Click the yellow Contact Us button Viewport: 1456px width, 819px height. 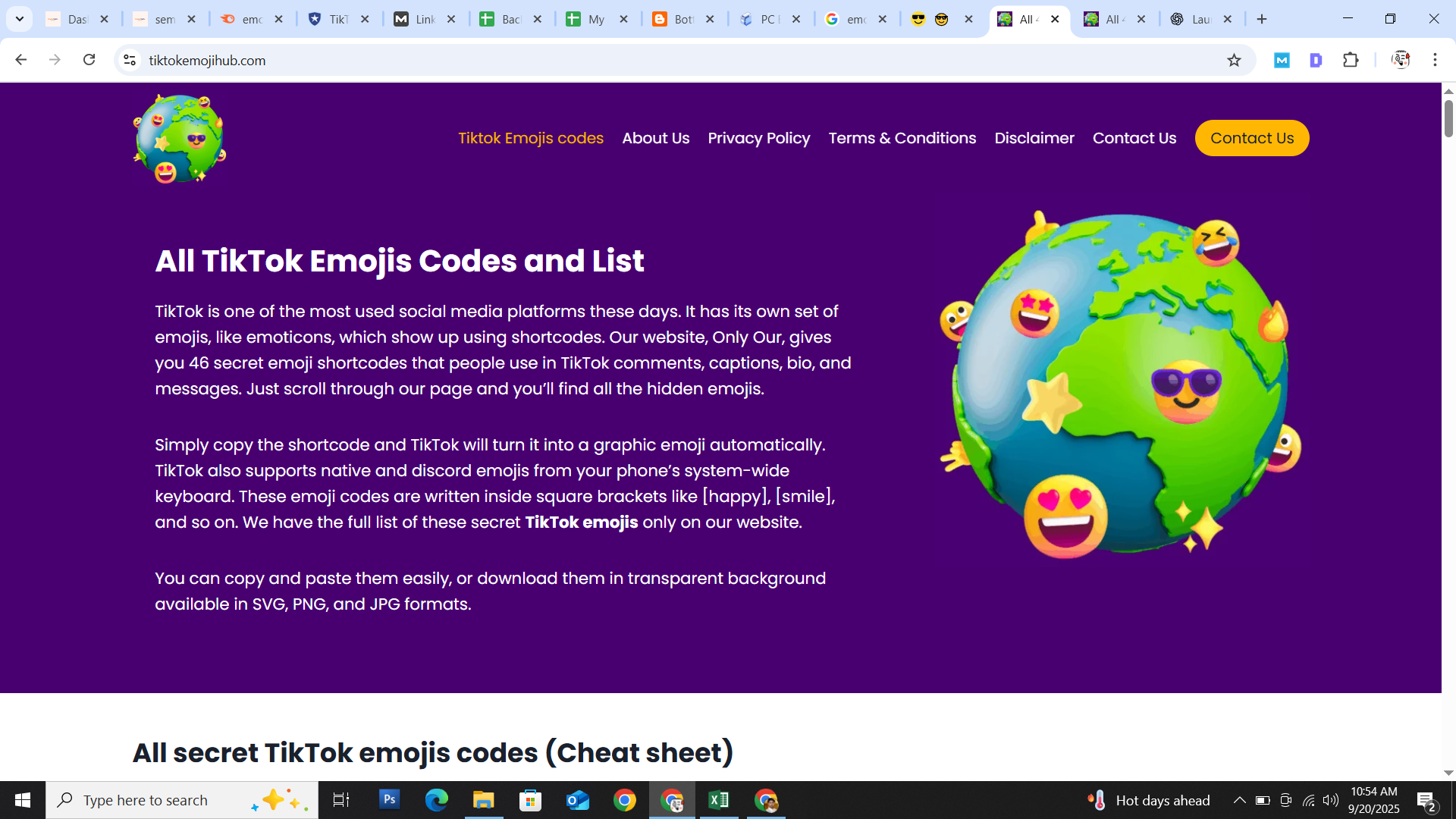tap(1252, 138)
